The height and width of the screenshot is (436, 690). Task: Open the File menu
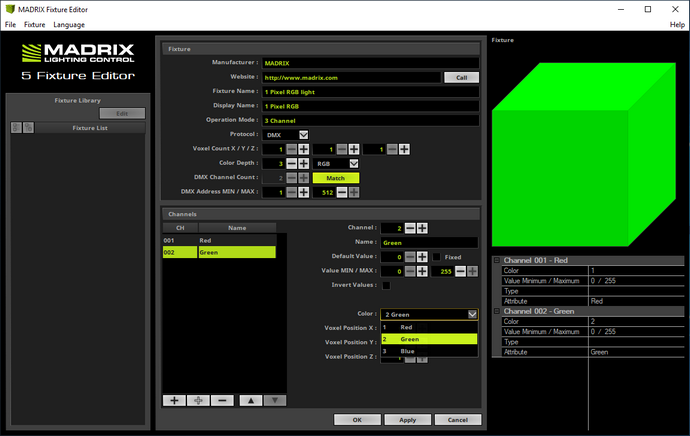pos(10,25)
